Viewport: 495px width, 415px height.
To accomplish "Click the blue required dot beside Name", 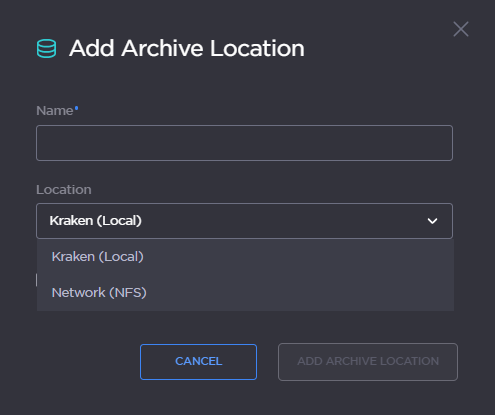I will pyautogui.click(x=76, y=108).
